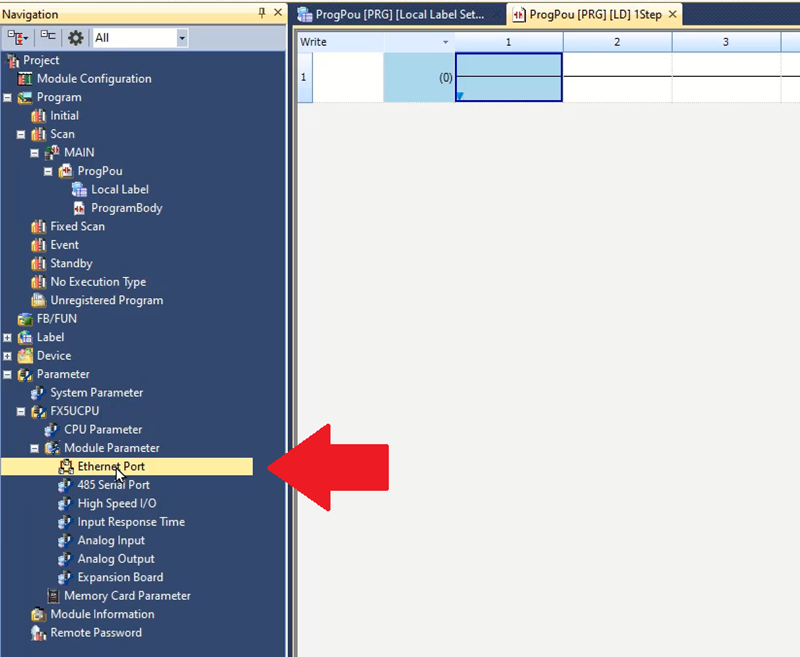This screenshot has width=800, height=657.
Task: Select Analog Input parameter
Action: (111, 540)
